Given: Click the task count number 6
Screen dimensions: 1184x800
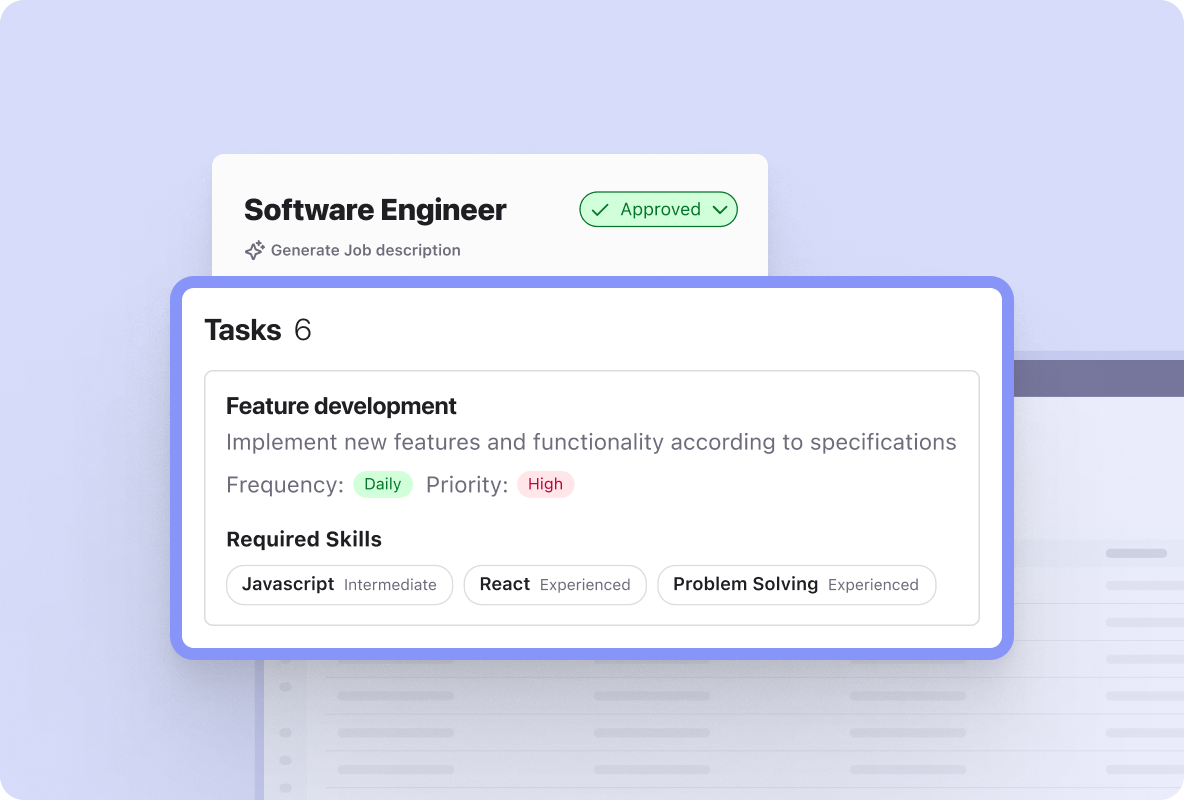Looking at the screenshot, I should click(303, 330).
